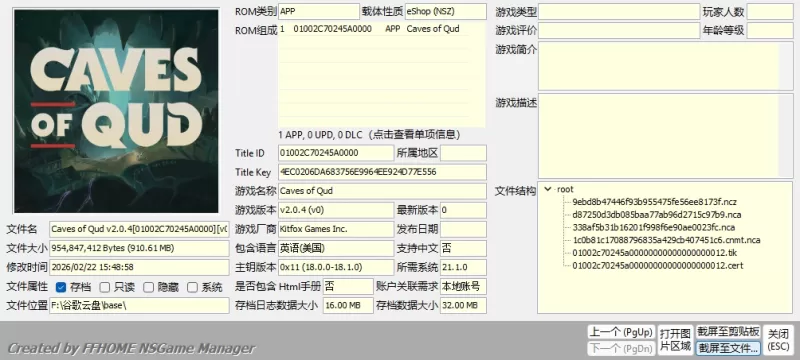Screen dimensions: 800x360
Task: Click the 游戏厂商 field Kitfox Games Inc.
Action: [x=336, y=229]
